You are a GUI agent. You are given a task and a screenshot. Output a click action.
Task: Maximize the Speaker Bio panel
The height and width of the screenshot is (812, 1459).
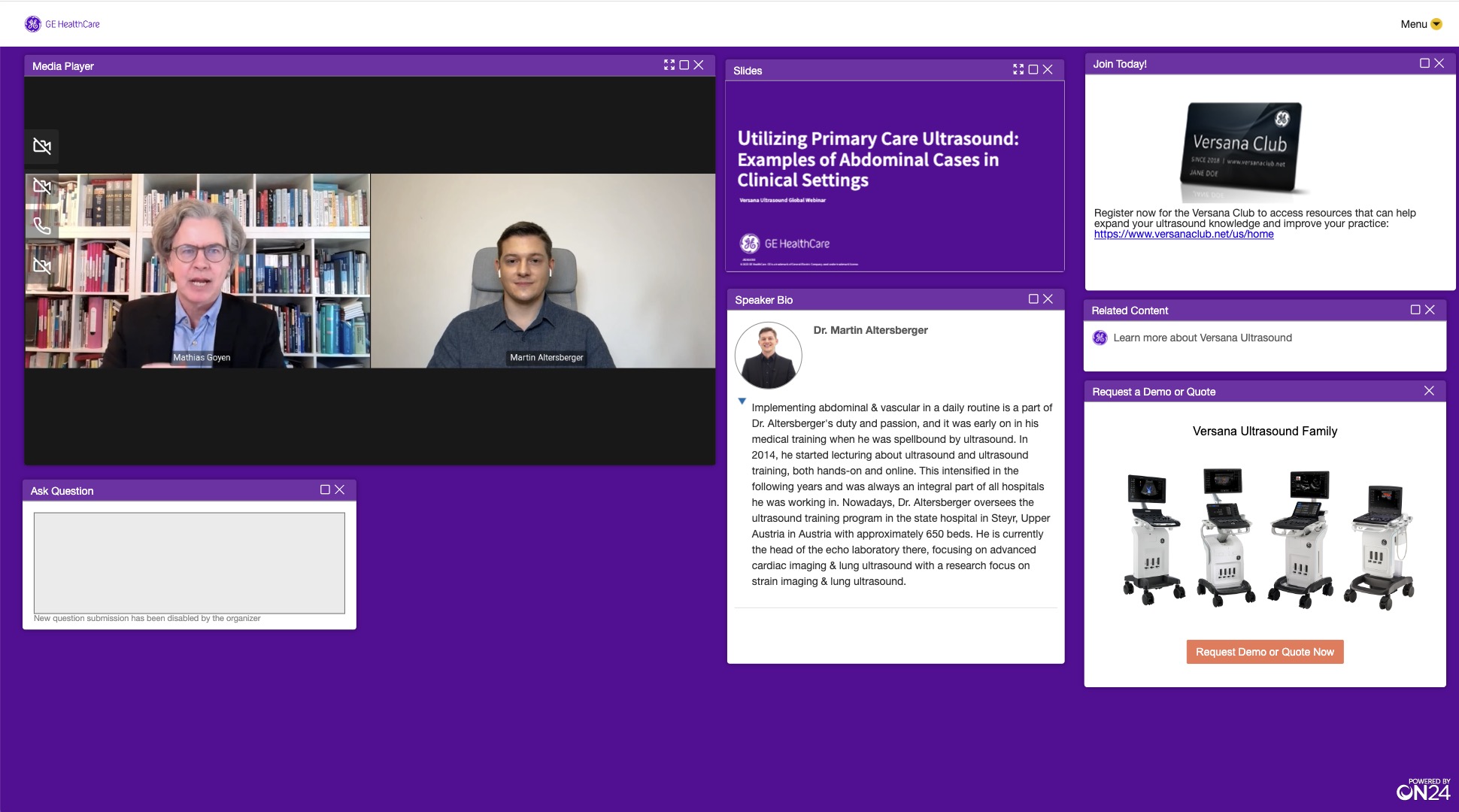tap(1033, 299)
